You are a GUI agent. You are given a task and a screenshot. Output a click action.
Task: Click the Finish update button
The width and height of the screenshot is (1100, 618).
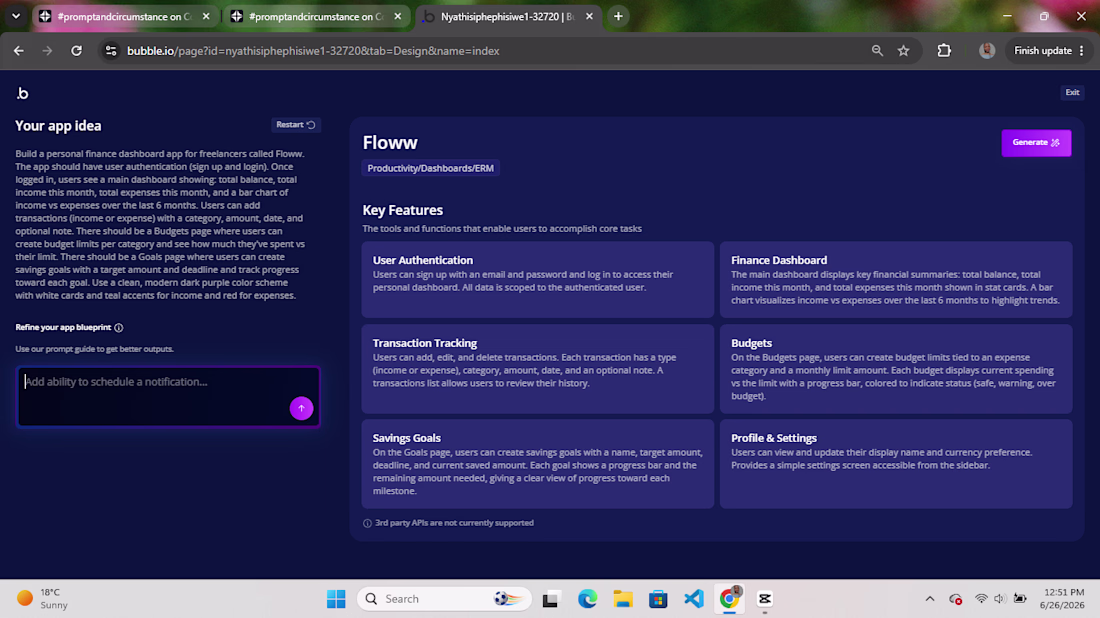(x=1048, y=51)
